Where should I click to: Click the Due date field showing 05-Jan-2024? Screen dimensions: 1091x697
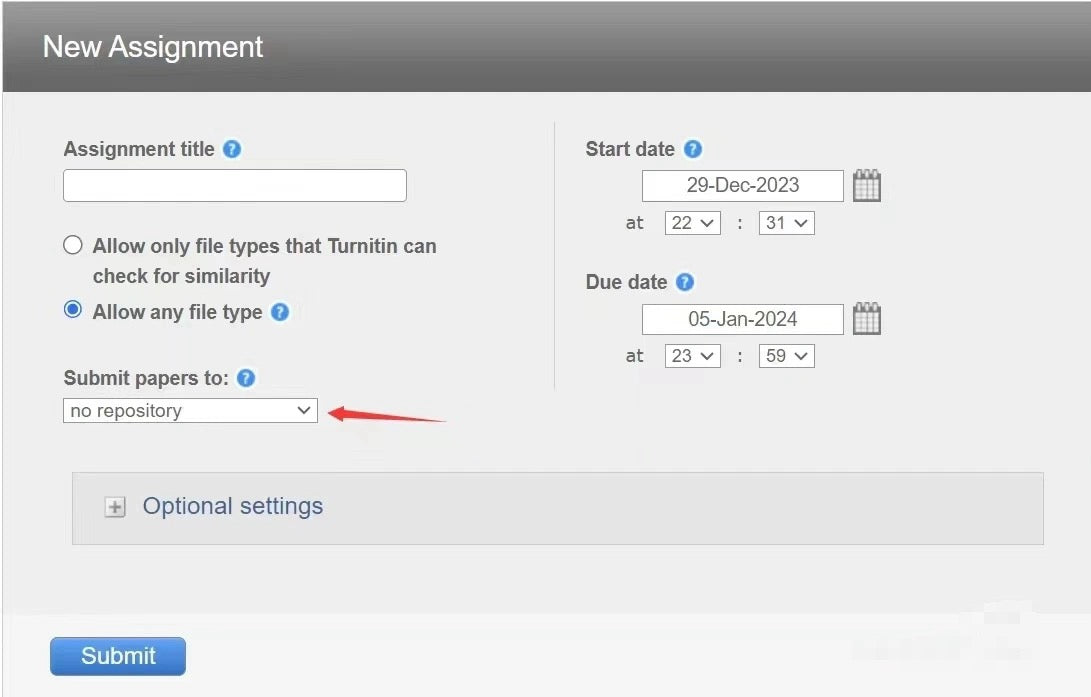coord(742,319)
